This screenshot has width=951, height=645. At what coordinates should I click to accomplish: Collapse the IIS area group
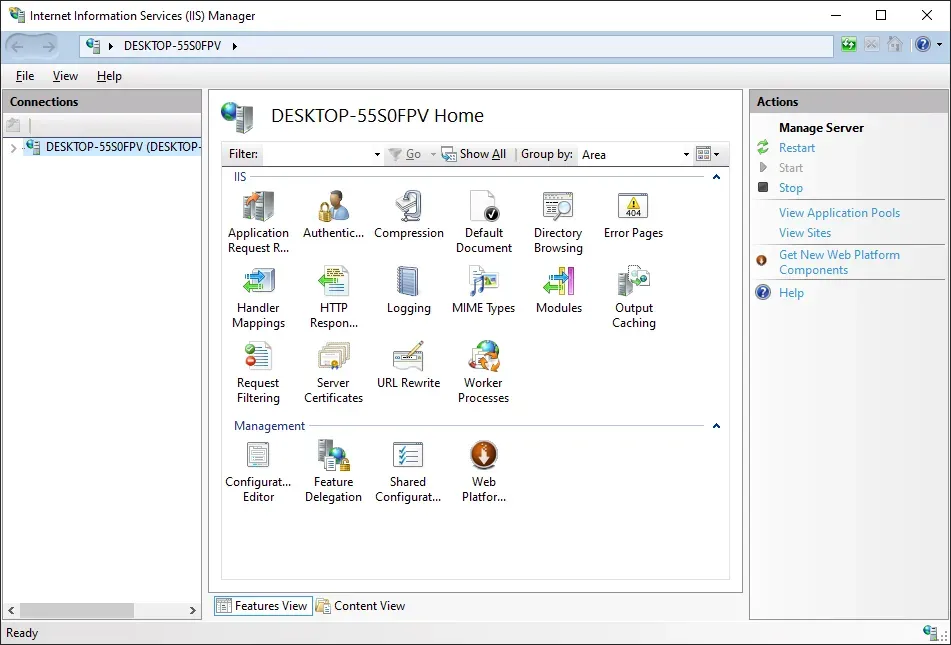(x=716, y=177)
